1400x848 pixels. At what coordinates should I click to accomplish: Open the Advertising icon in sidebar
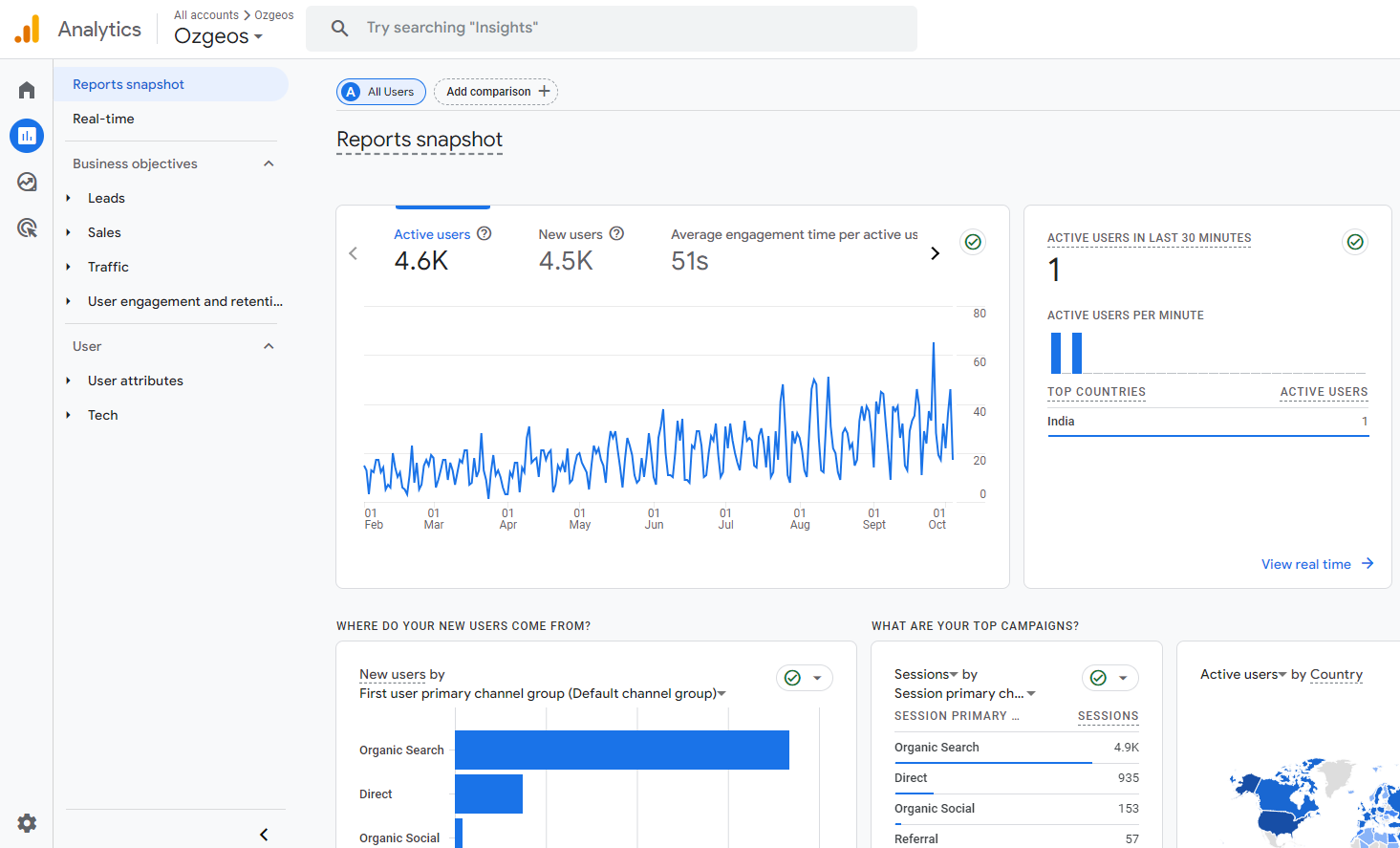[27, 228]
